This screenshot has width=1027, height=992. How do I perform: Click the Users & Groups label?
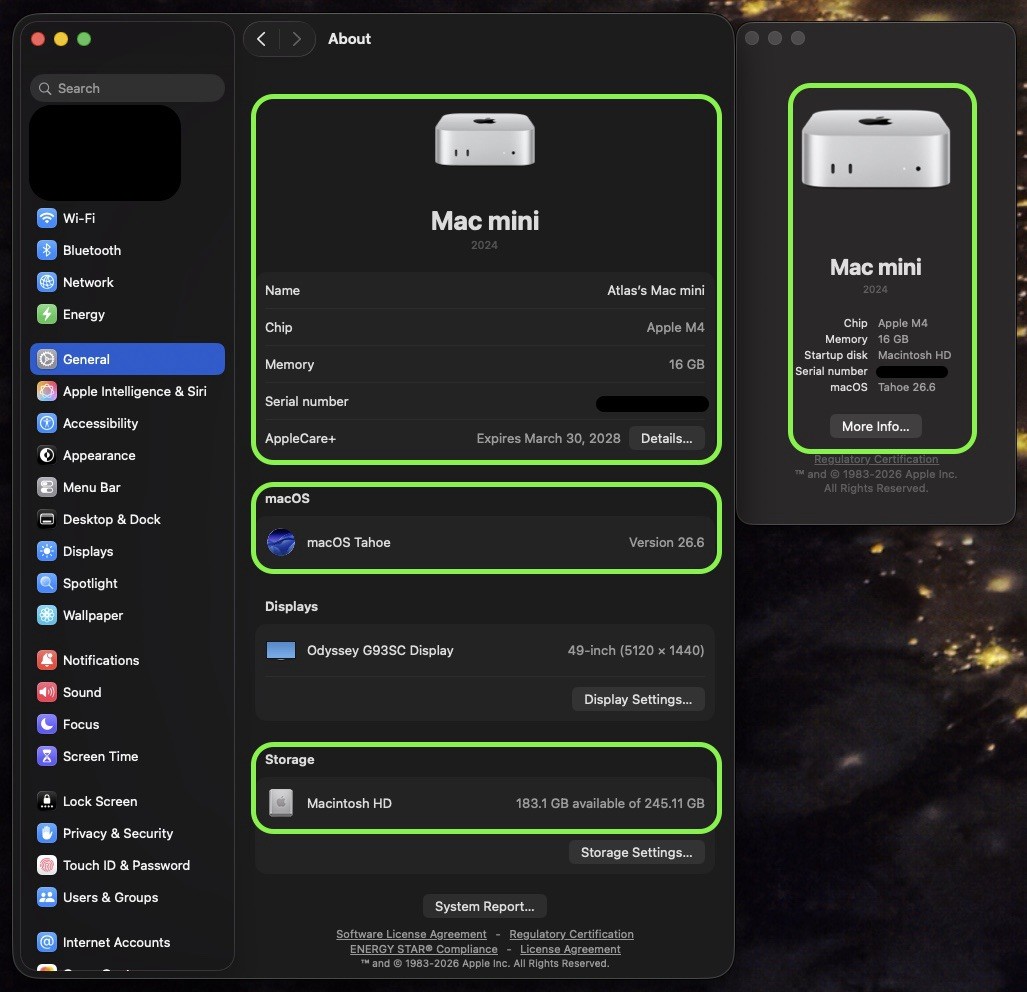point(111,897)
